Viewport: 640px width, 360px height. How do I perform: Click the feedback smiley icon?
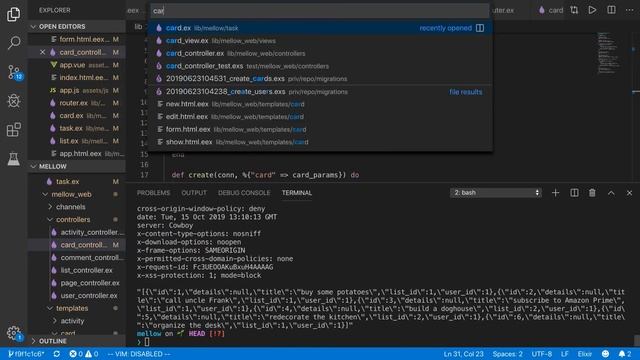tap(605, 354)
